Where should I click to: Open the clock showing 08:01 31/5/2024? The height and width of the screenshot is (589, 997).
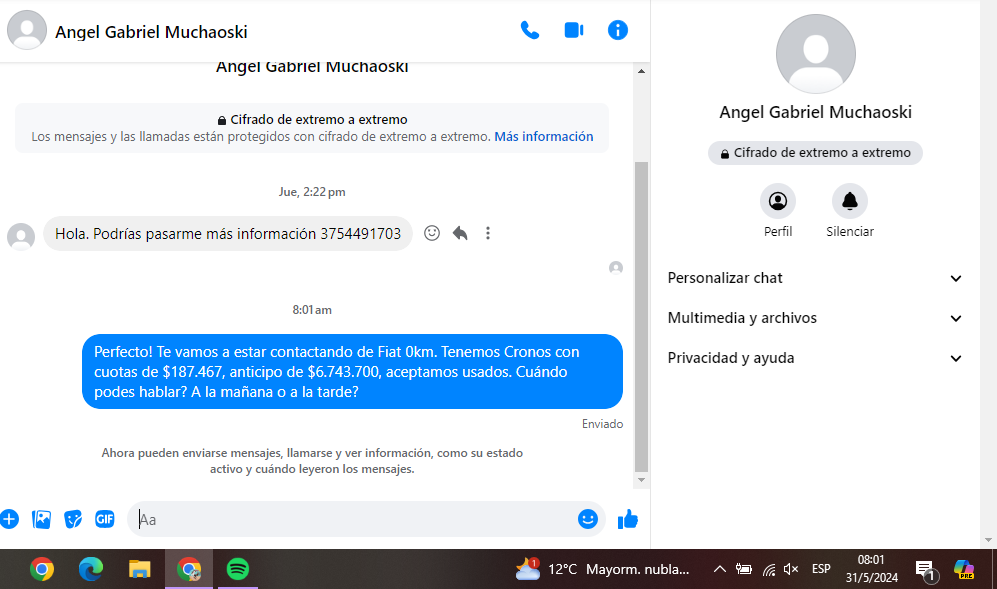[x=871, y=569]
